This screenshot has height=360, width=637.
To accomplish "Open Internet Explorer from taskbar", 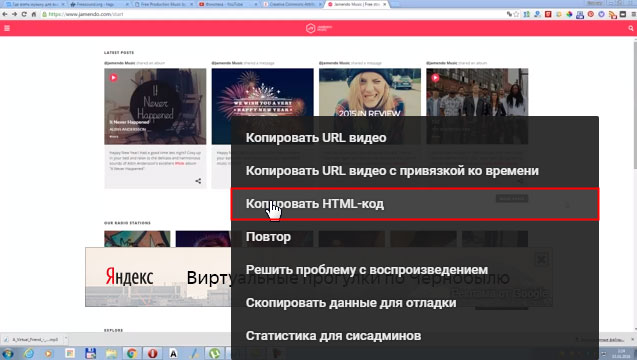I will (28, 353).
